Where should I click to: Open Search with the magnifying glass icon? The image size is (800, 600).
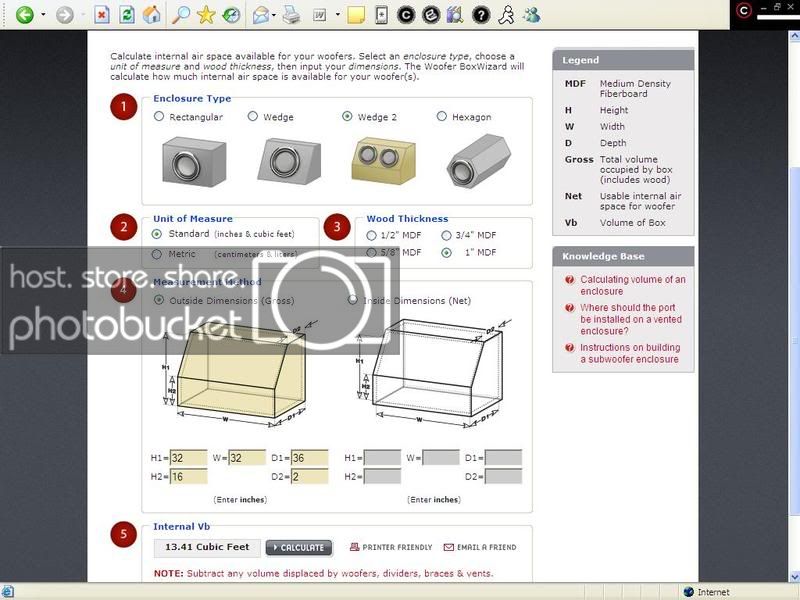click(180, 15)
